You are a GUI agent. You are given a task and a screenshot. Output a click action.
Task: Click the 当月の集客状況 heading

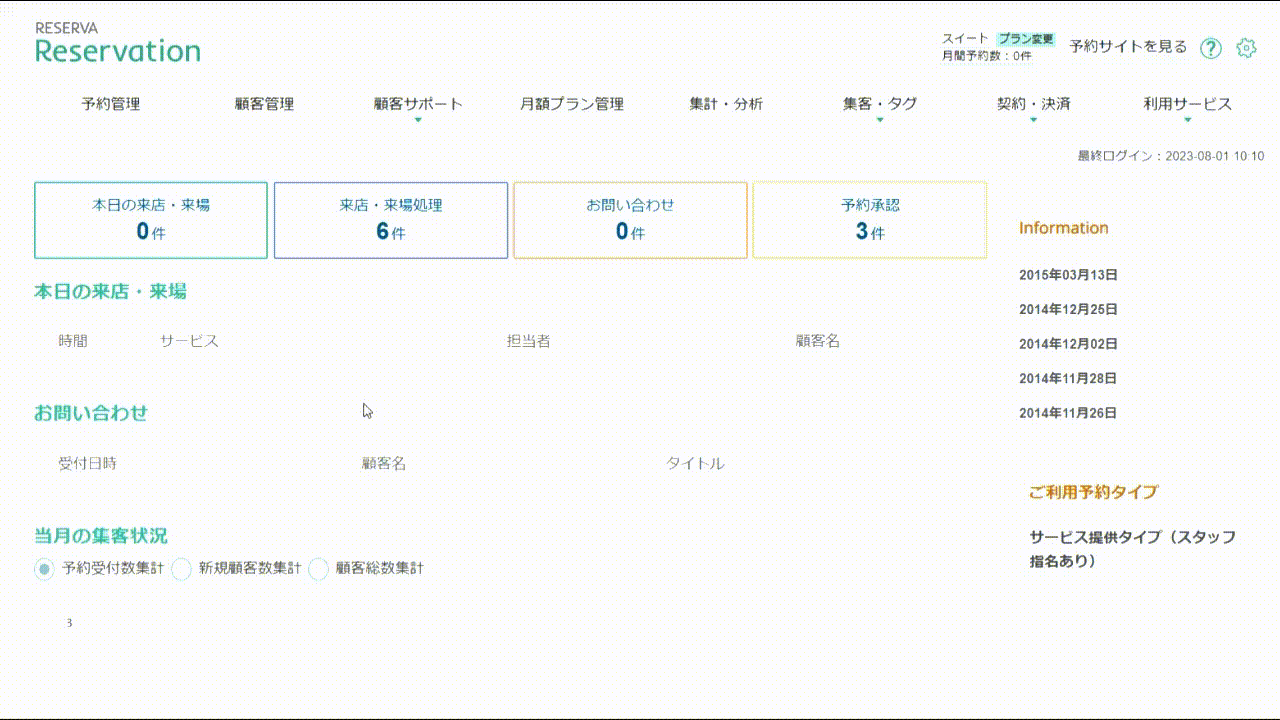101,536
